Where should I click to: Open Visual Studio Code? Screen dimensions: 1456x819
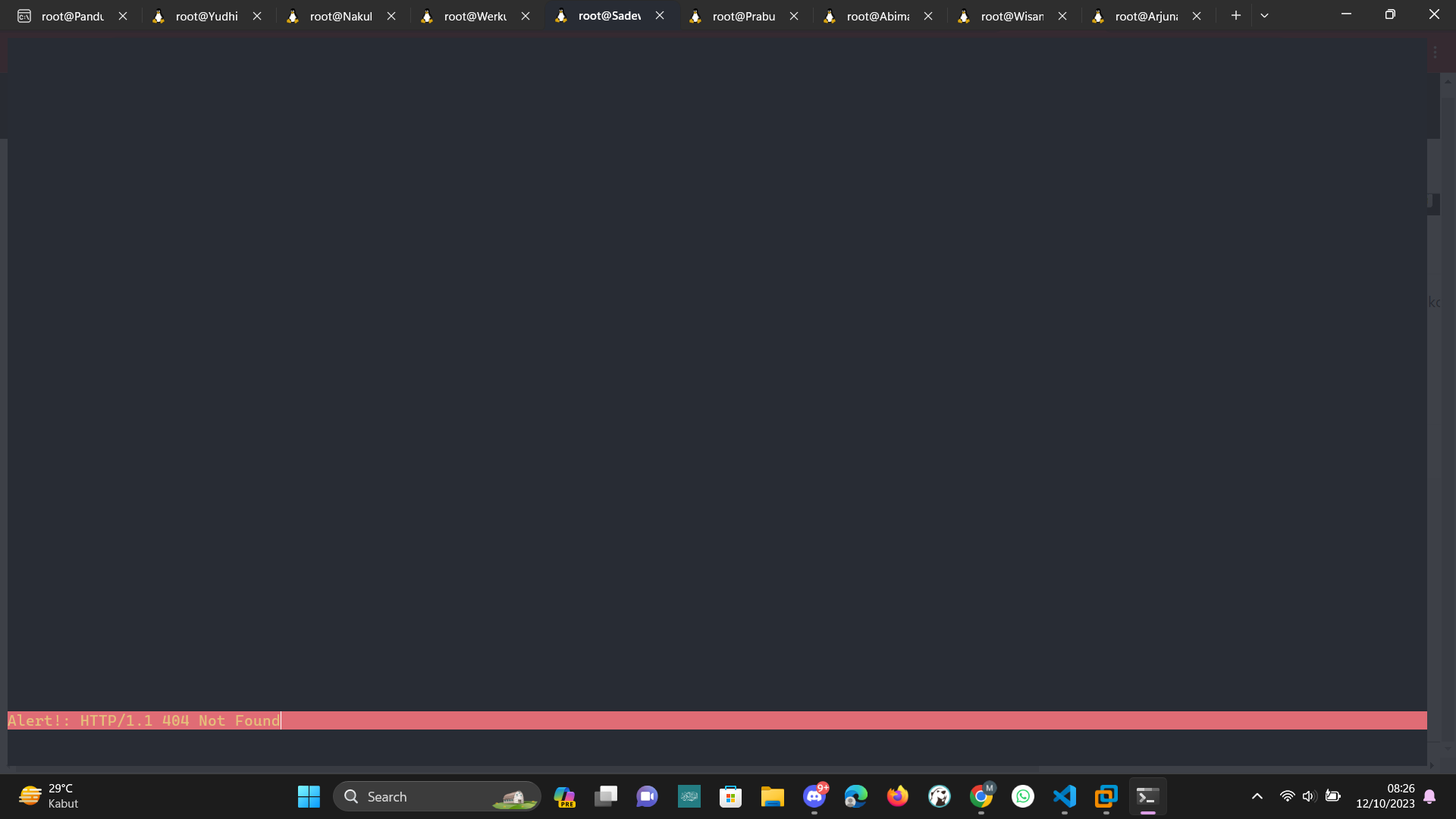(1064, 796)
